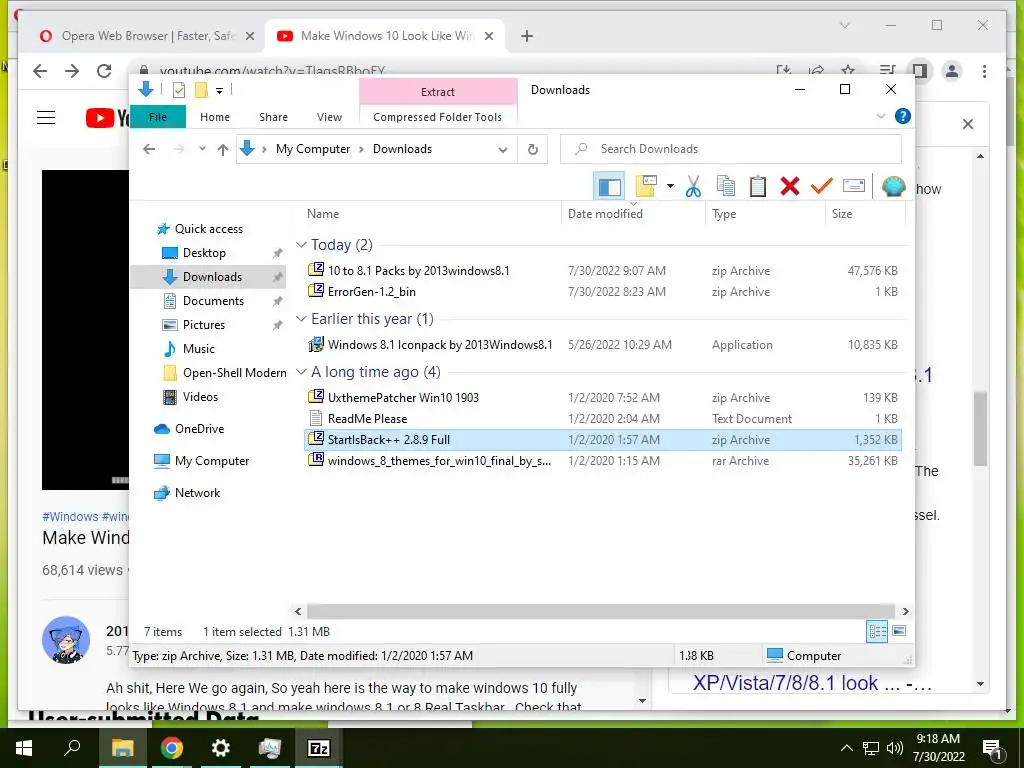This screenshot has height=768, width=1024.
Task: Click the Copy toolbar icon
Action: 726,186
